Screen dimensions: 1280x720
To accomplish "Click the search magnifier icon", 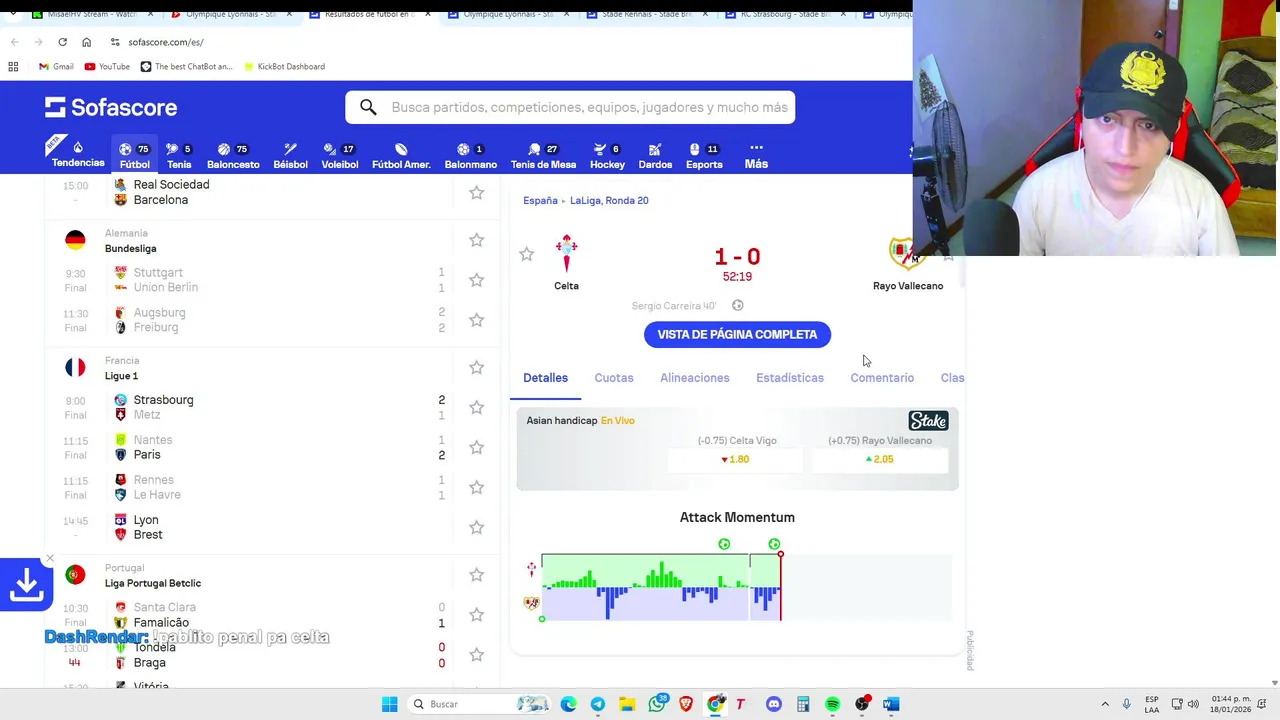I will [368, 107].
